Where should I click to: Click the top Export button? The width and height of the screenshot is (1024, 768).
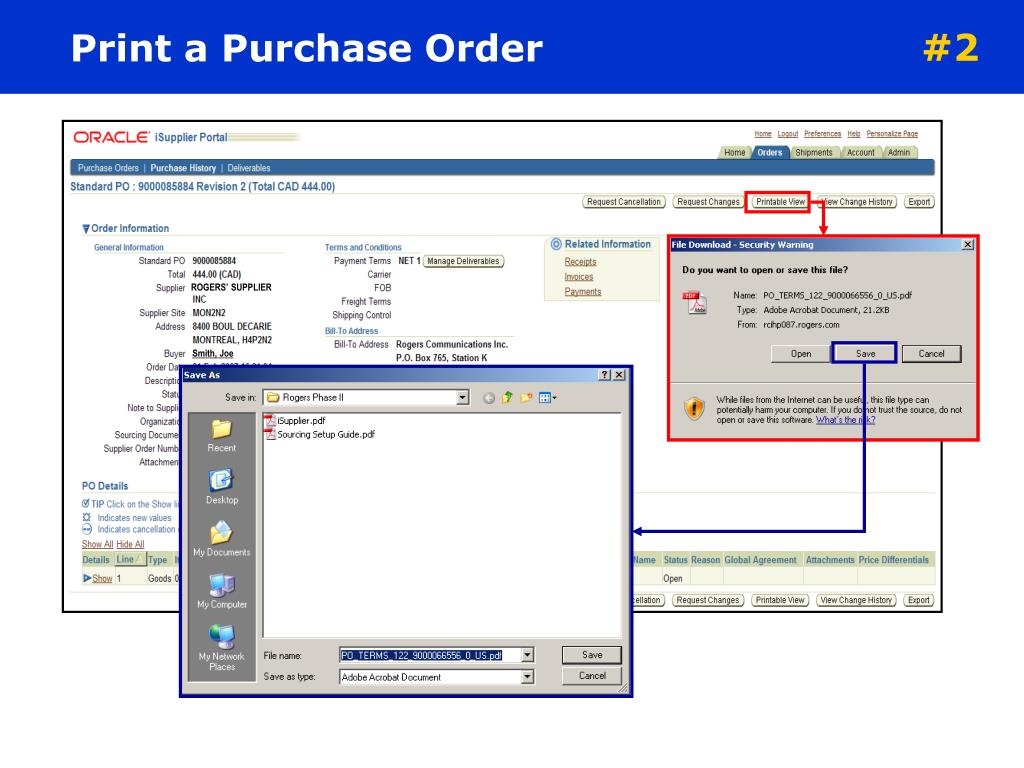coord(919,202)
